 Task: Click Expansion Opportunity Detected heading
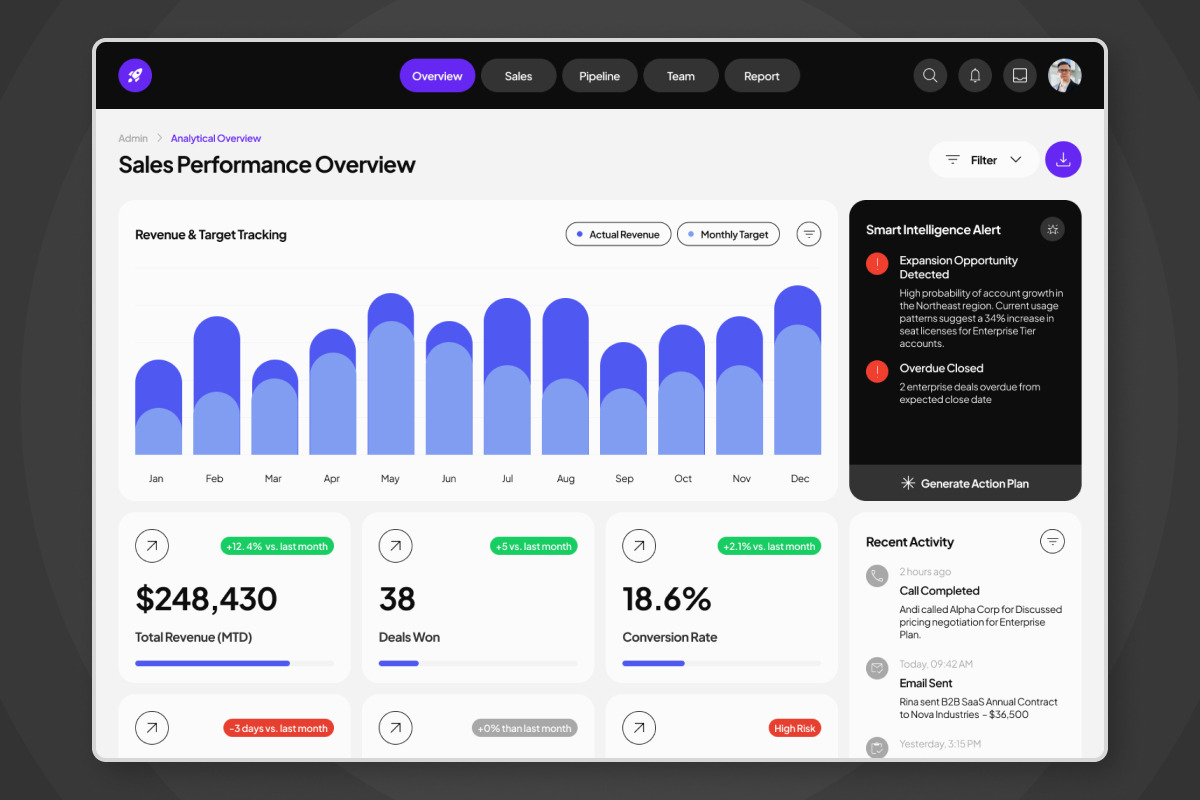click(x=958, y=267)
